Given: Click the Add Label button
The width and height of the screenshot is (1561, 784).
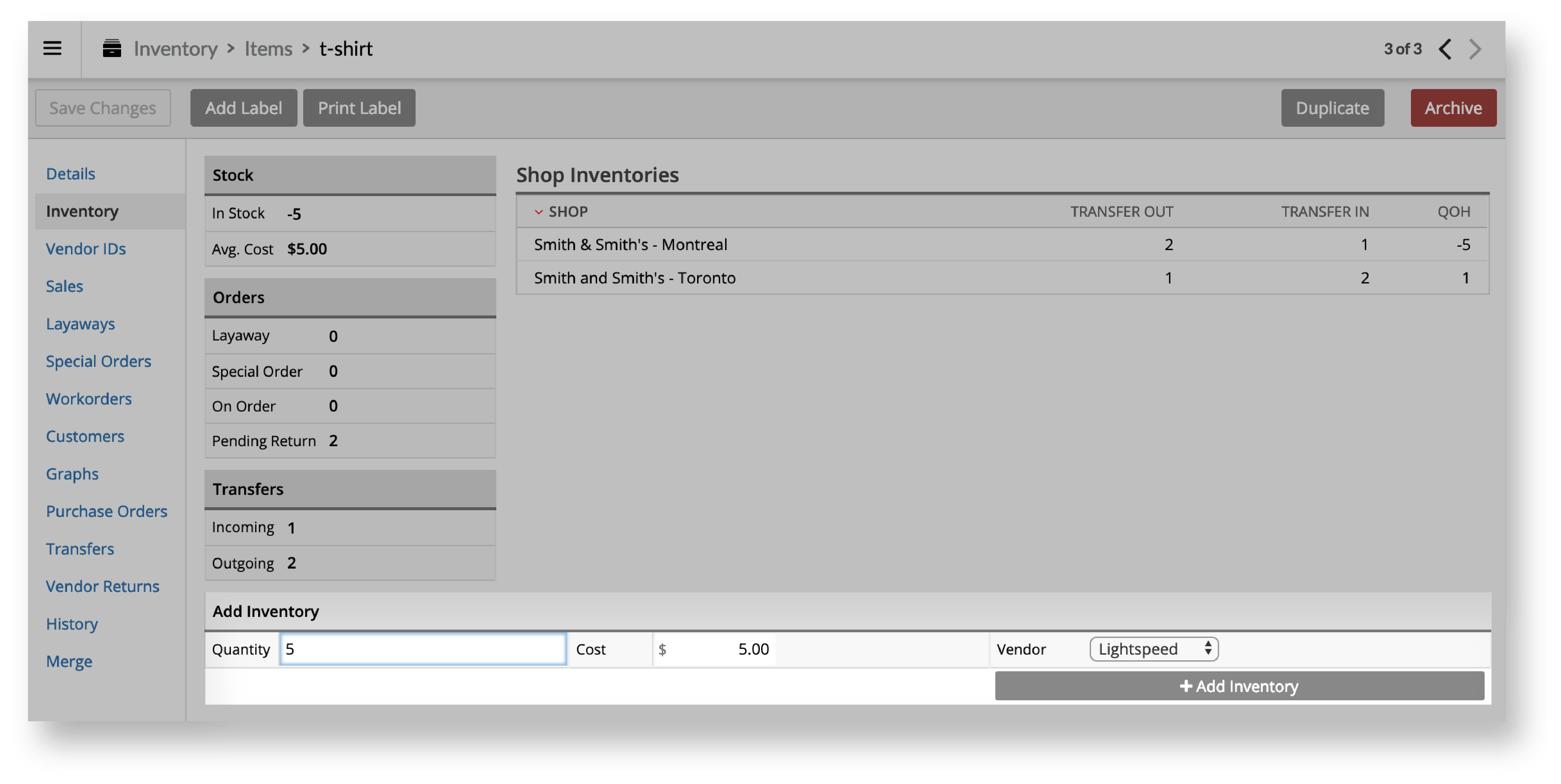Looking at the screenshot, I should (243, 107).
